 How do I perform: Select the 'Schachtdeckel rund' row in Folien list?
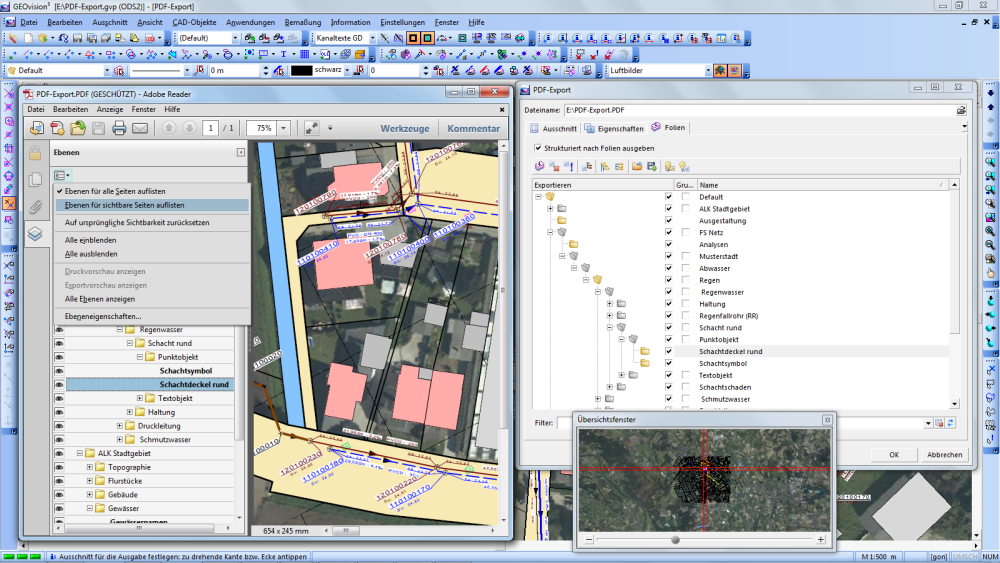tap(811, 351)
